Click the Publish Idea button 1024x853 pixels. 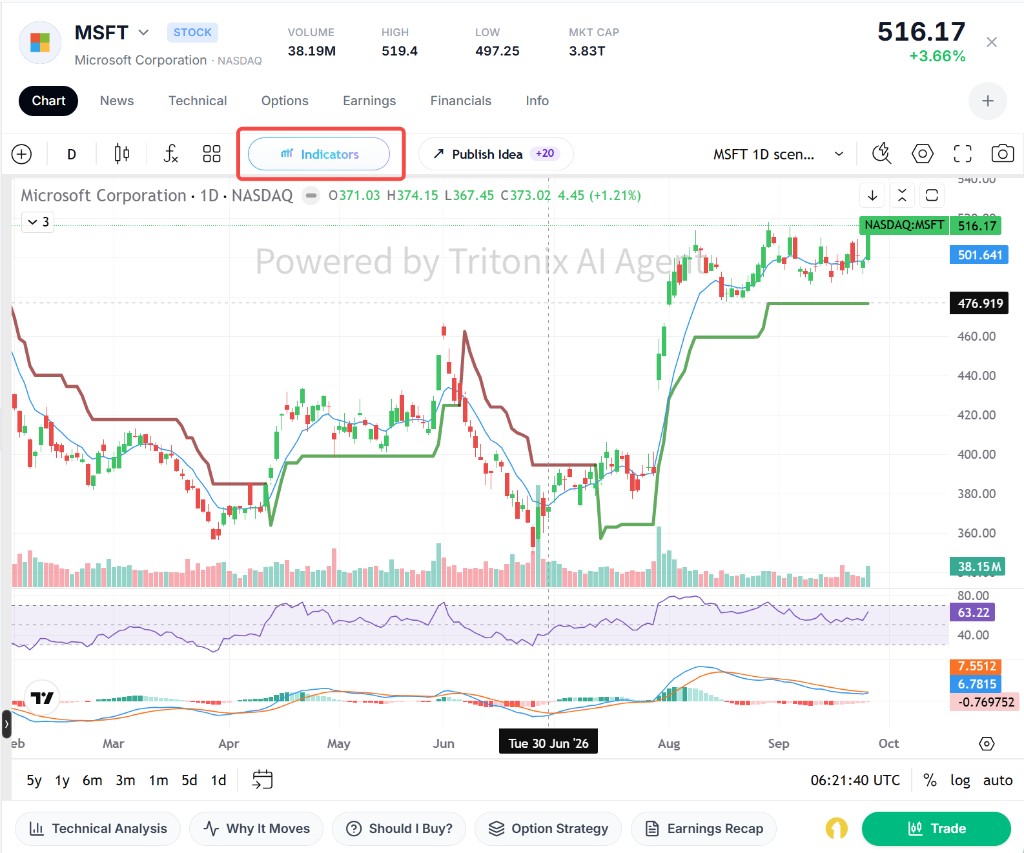pos(496,154)
